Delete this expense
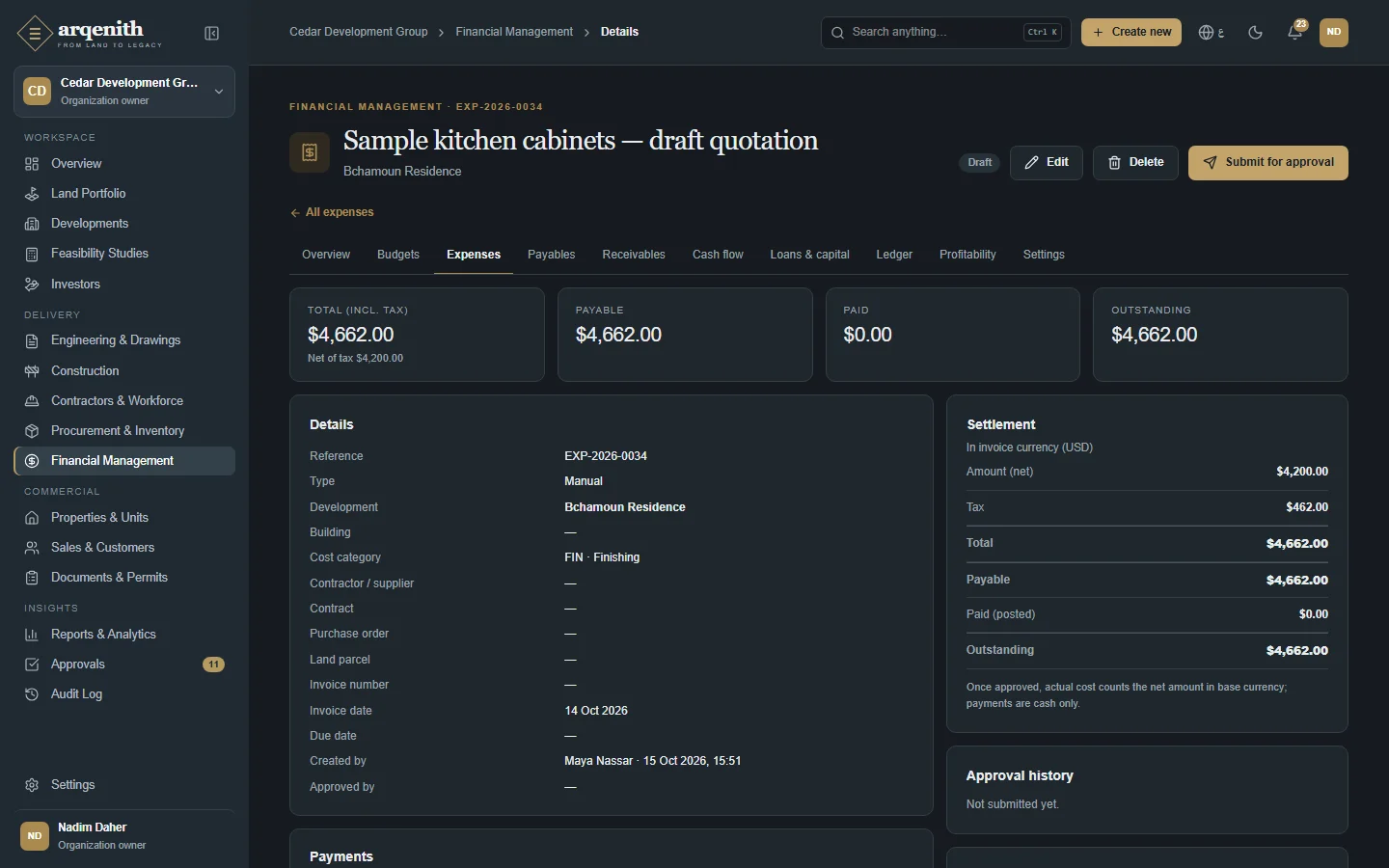The height and width of the screenshot is (868, 1389). (x=1135, y=163)
